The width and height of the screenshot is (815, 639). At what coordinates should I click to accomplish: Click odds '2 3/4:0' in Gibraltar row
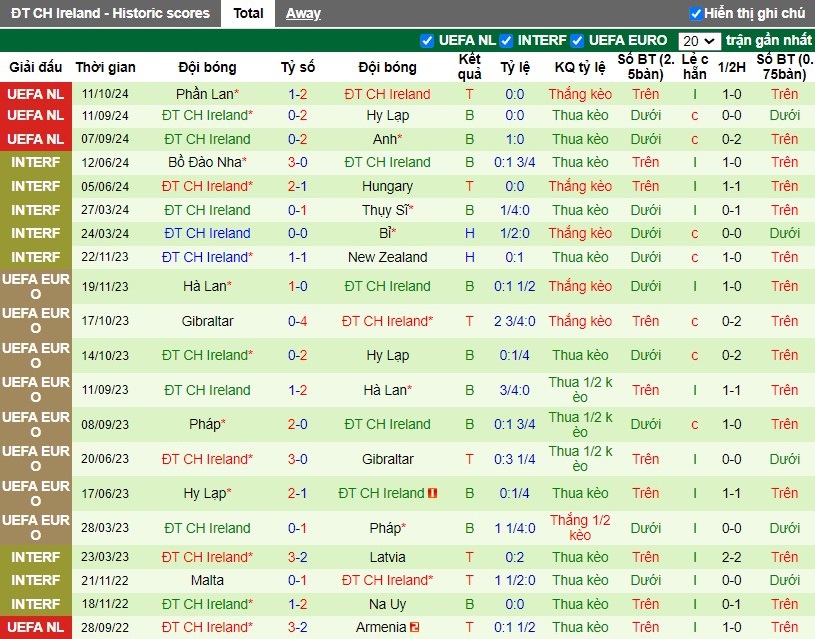[x=515, y=321]
